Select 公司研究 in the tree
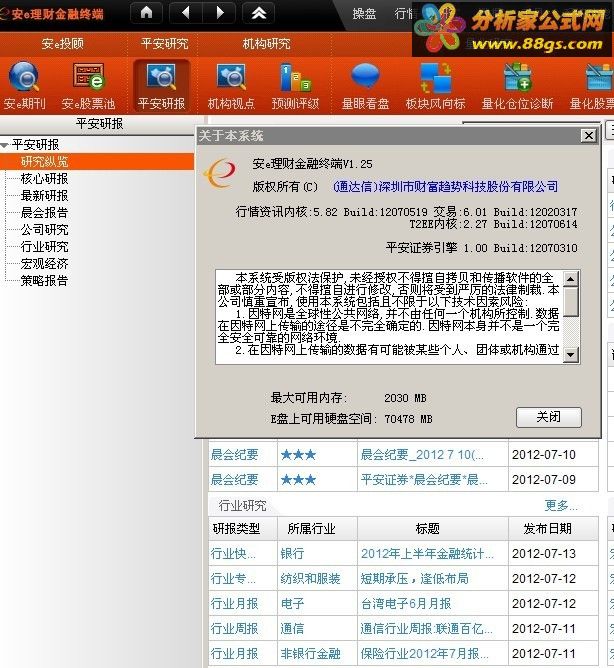The image size is (614, 668). tap(44, 230)
